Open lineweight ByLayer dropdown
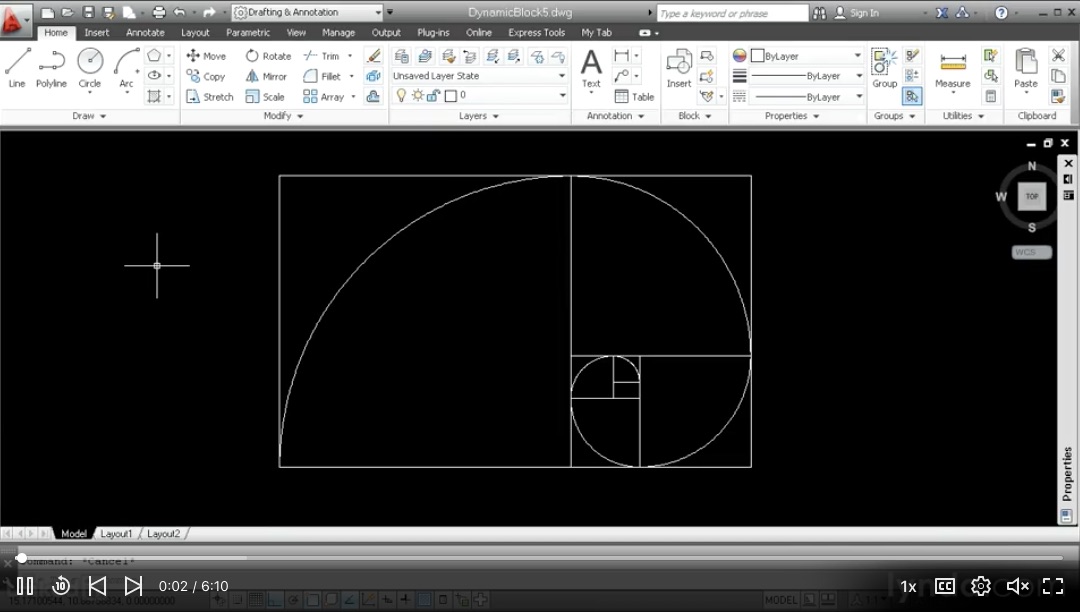This screenshot has height=612, width=1080. [x=807, y=76]
